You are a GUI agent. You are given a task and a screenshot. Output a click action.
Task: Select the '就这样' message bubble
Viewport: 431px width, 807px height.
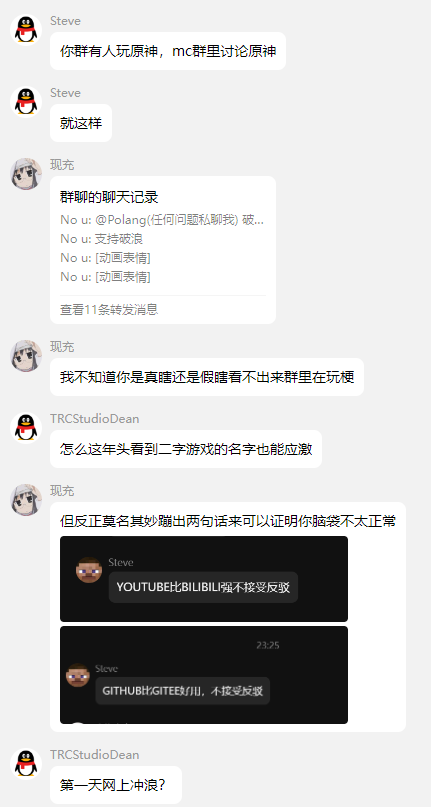point(81,123)
